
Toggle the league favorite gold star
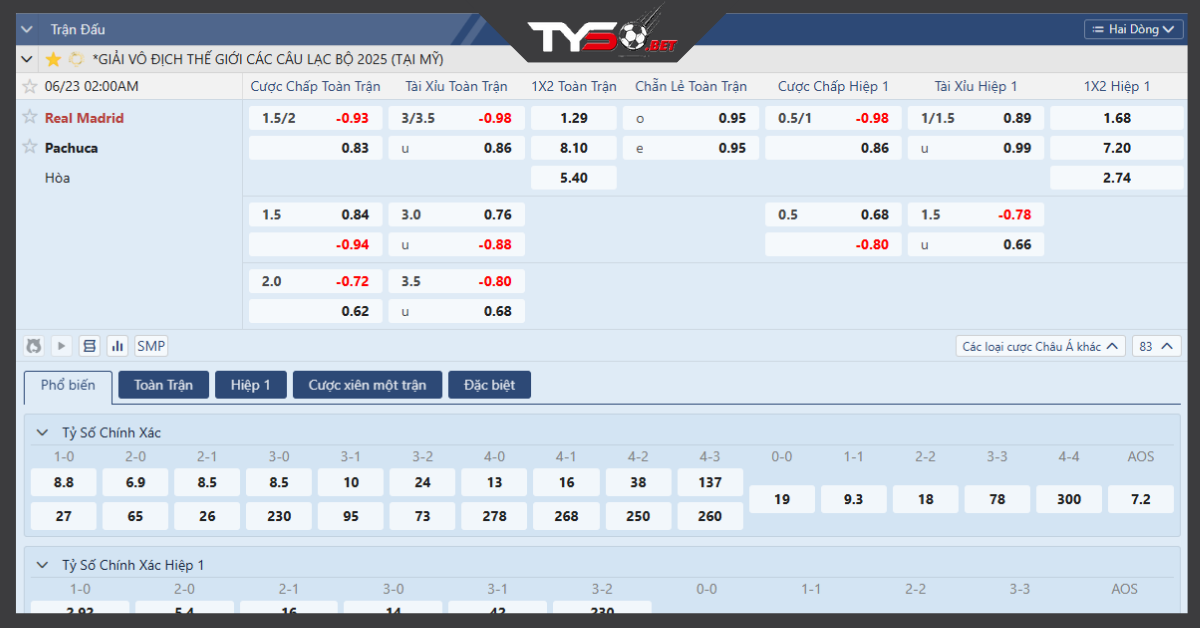[53, 59]
